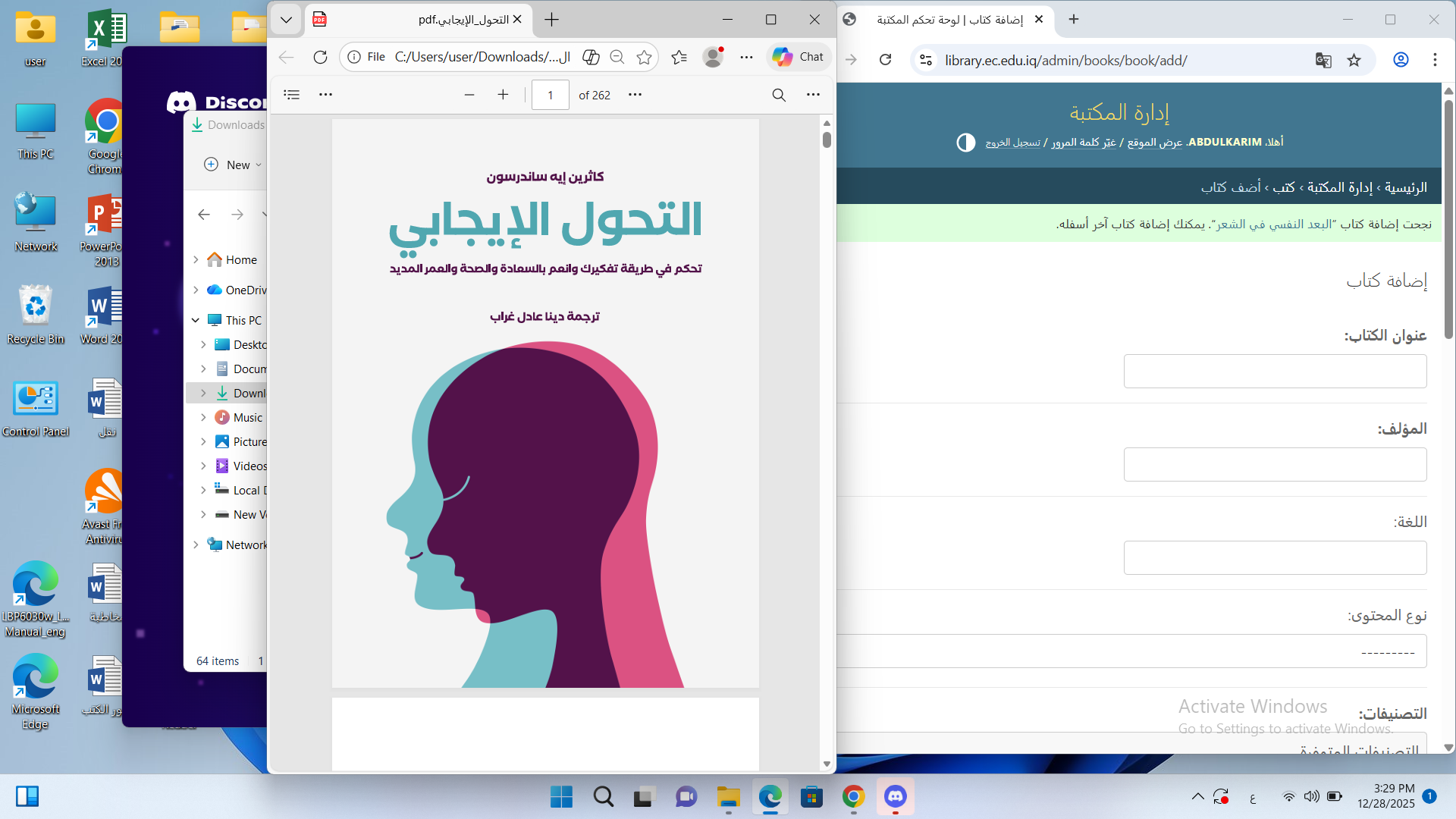Search inside the PDF document
Viewport: 1456px width, 819px height.
(x=779, y=95)
